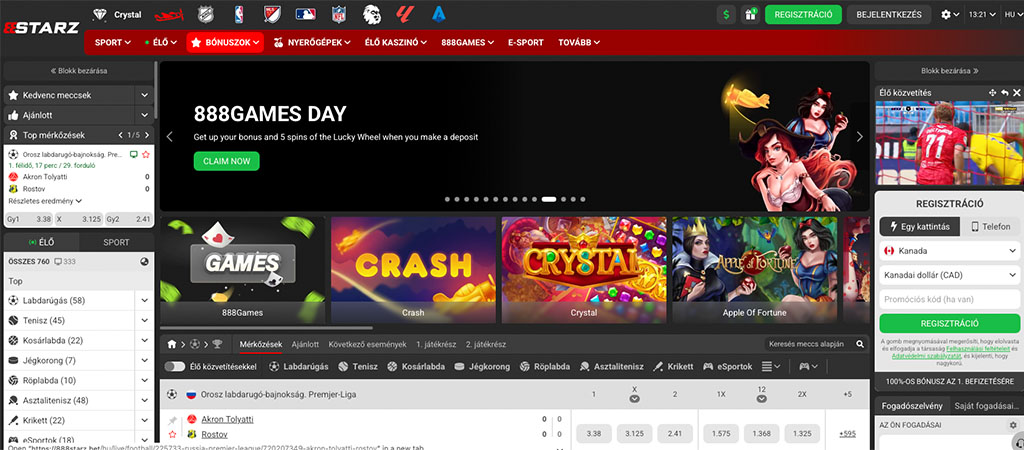Viewport: 1024px width, 450px height.
Task: Open the Apple Of Fortune game thumbnail
Action: click(754, 270)
